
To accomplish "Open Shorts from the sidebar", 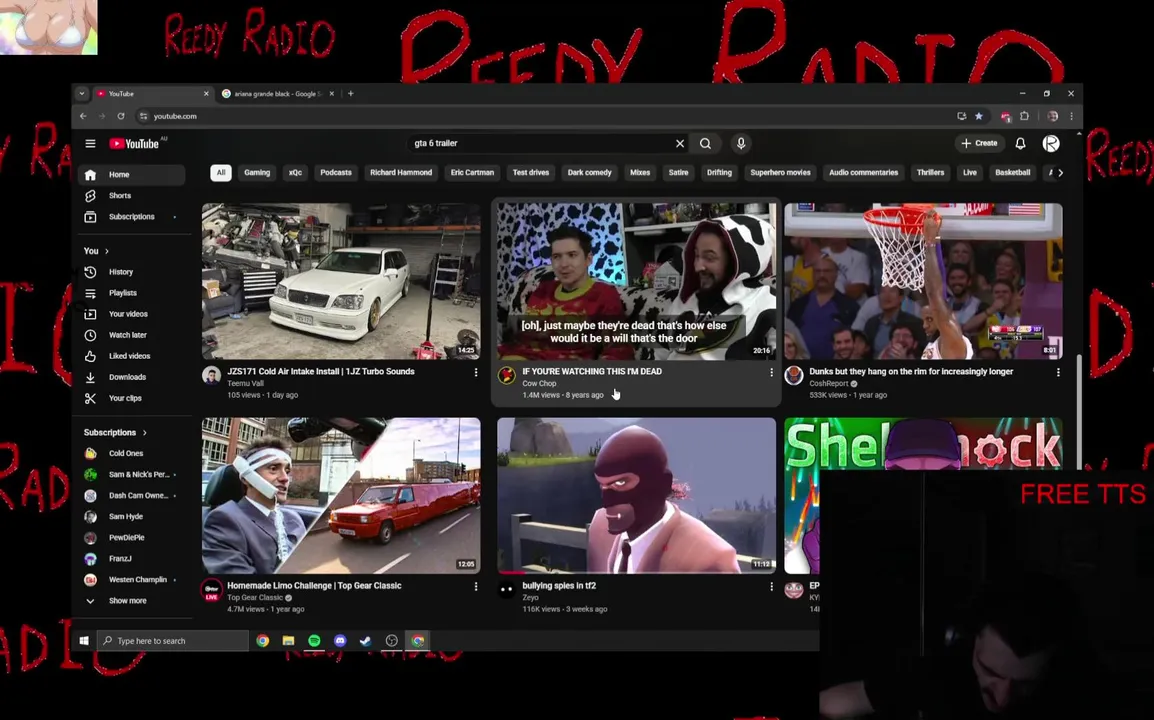I will point(132,196).
